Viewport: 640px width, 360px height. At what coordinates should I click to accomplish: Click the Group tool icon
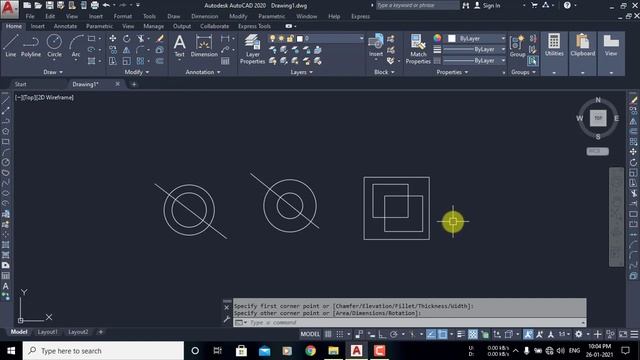(517, 46)
